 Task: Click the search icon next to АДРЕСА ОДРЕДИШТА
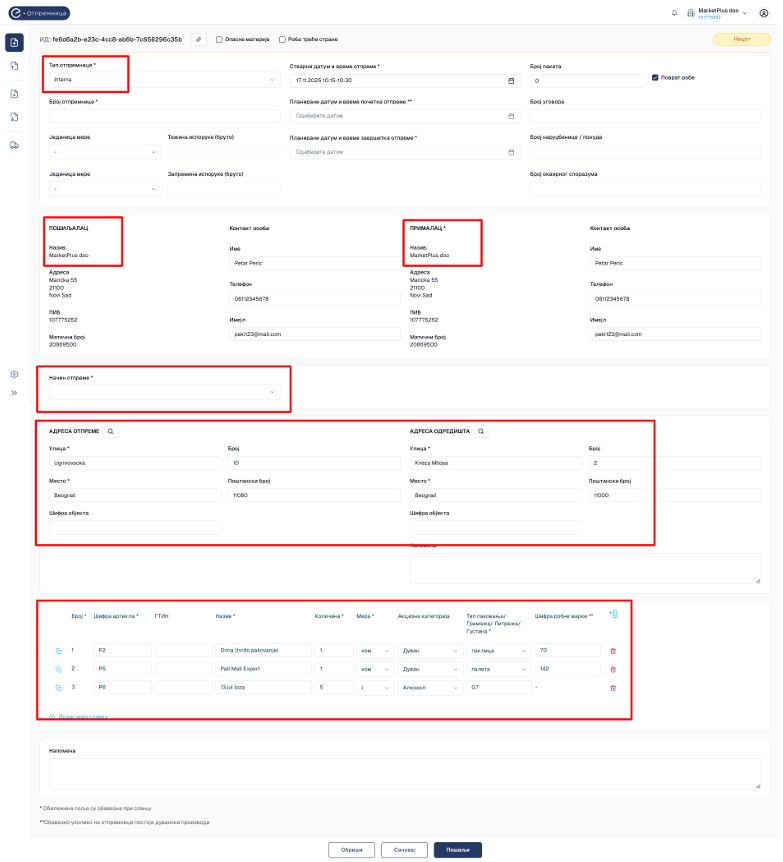click(481, 431)
